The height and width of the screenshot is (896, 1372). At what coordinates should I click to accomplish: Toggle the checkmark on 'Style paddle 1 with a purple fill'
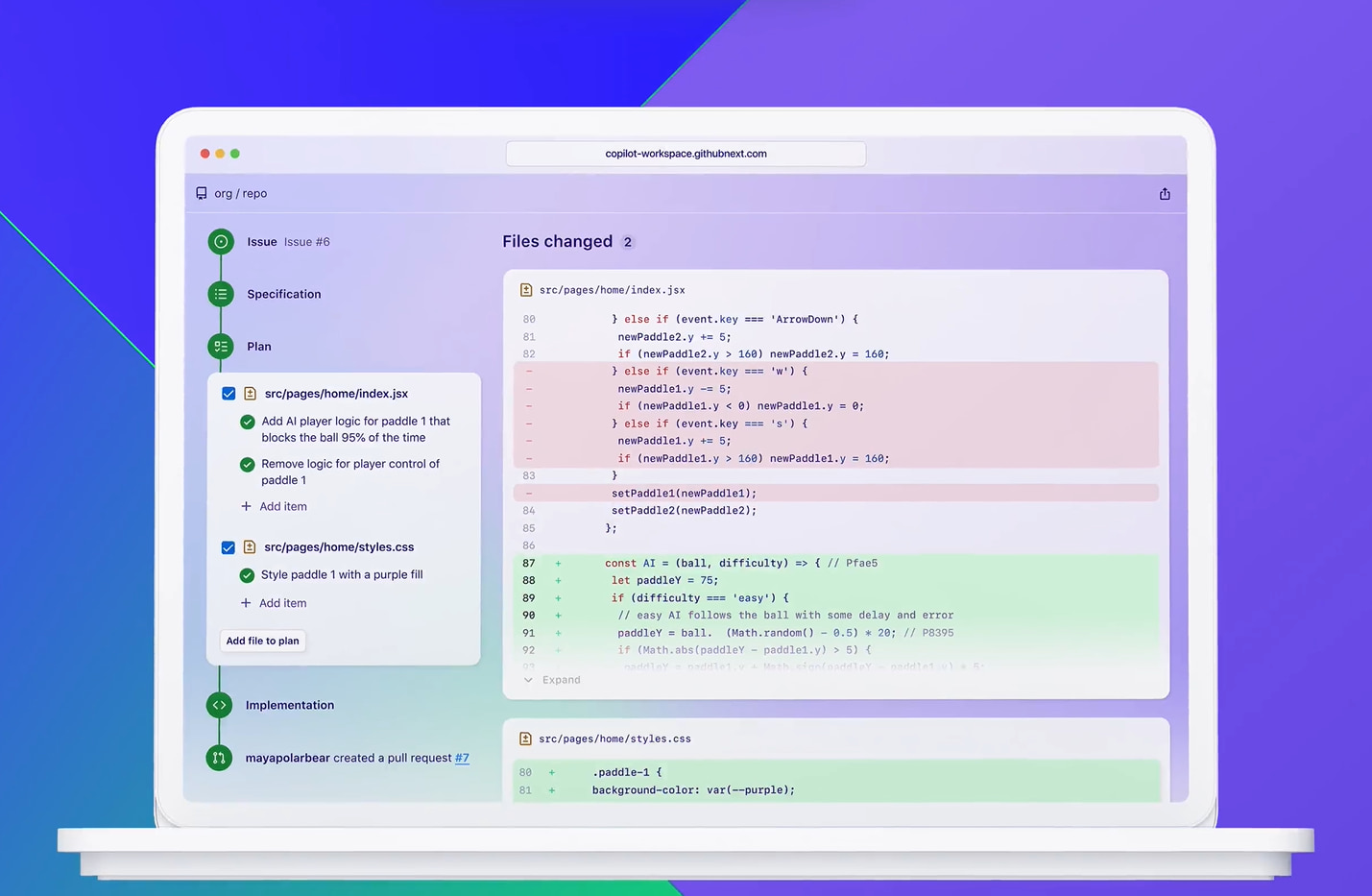pos(247,573)
